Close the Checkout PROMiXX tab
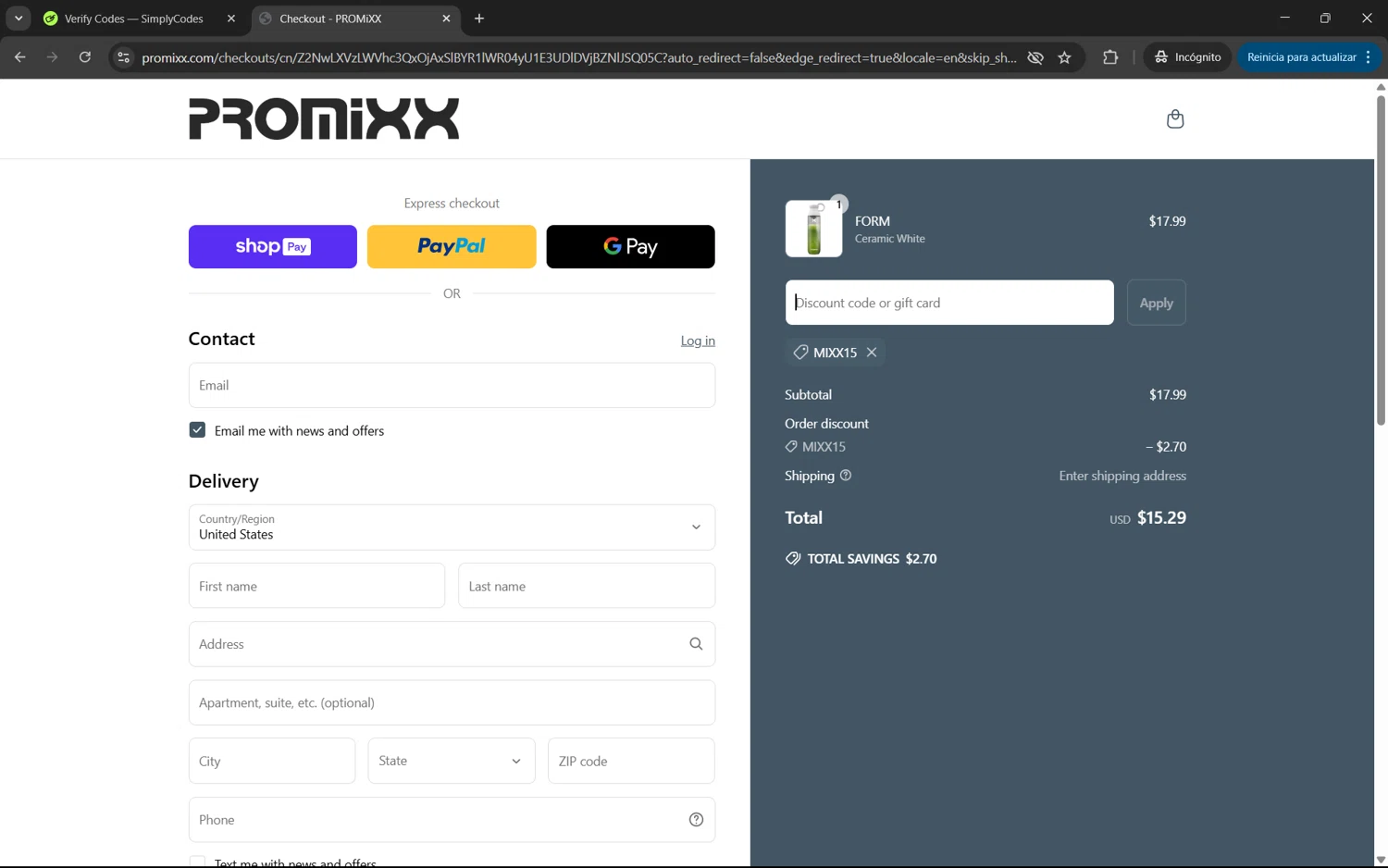 pos(446,19)
